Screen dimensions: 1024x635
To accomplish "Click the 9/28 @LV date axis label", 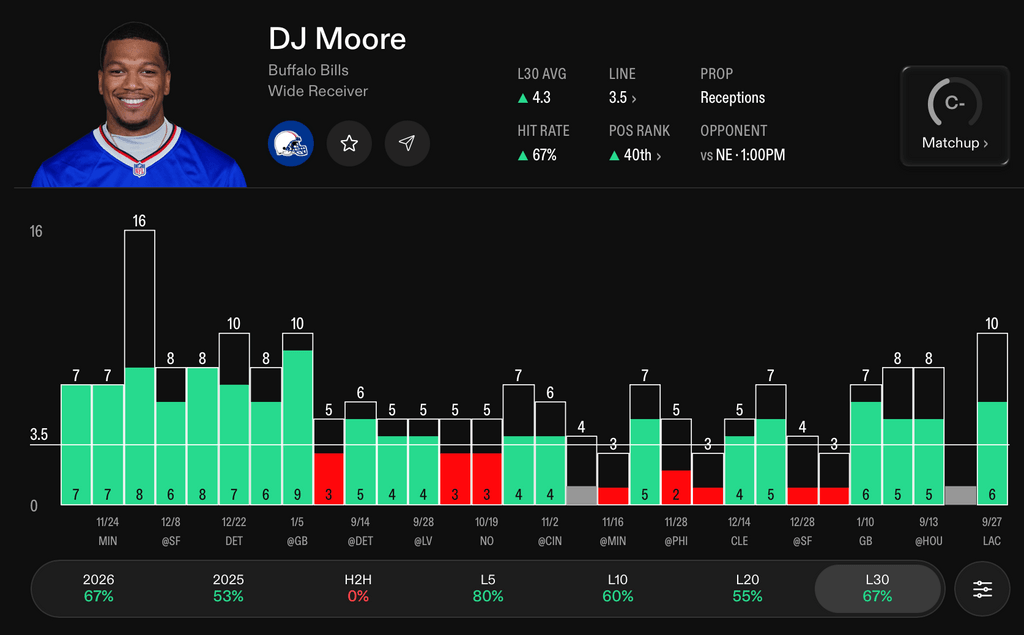I will 423,531.
